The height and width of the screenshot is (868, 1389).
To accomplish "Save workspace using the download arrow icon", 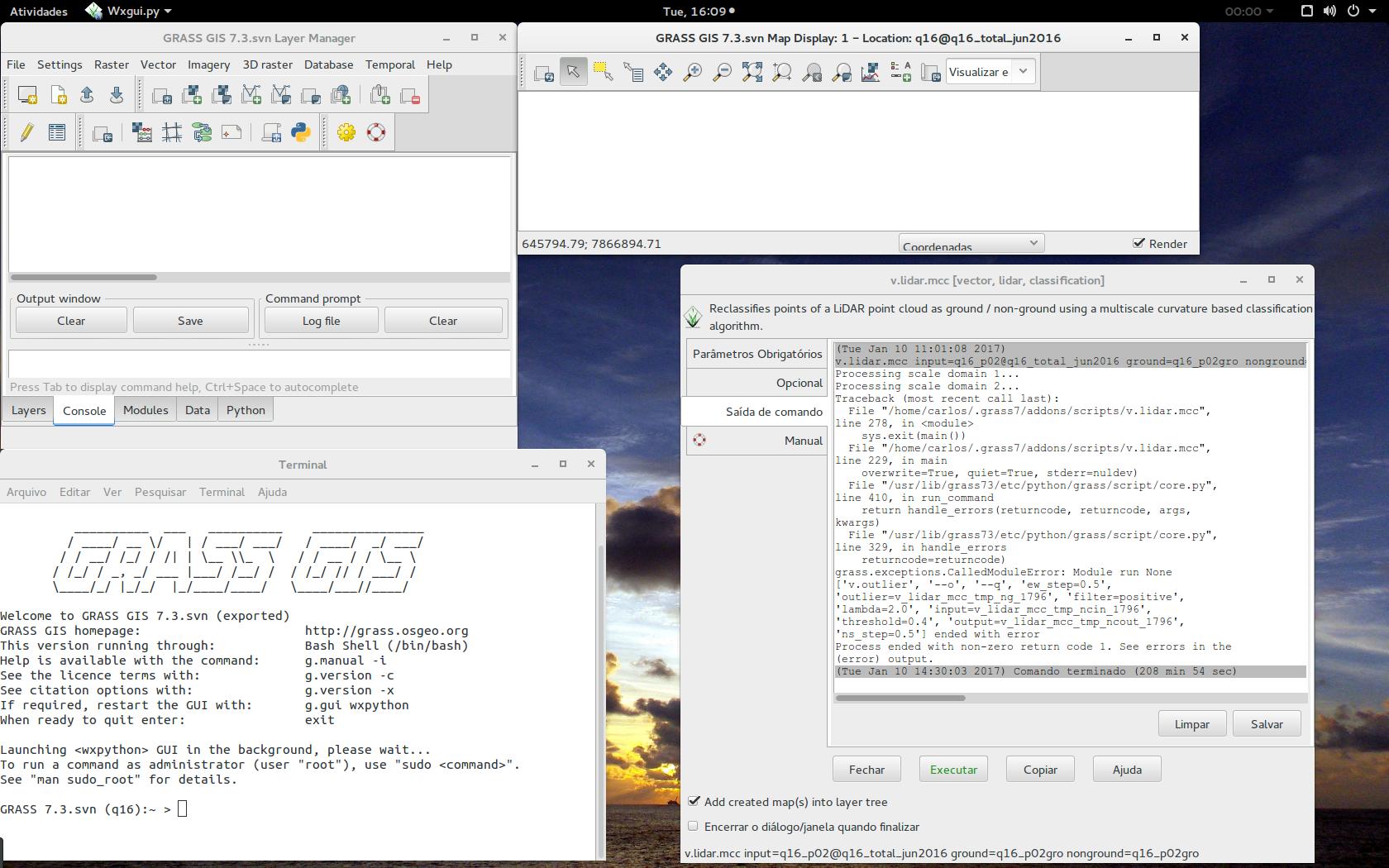I will click(x=117, y=95).
